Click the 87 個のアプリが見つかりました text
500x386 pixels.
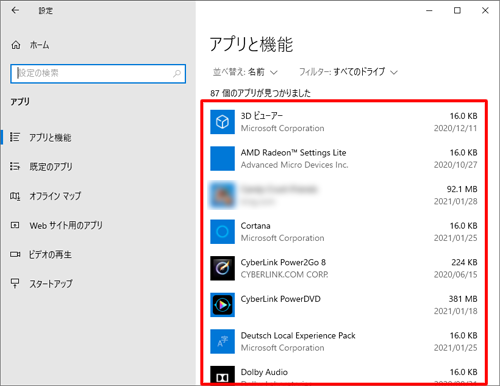[x=260, y=93]
